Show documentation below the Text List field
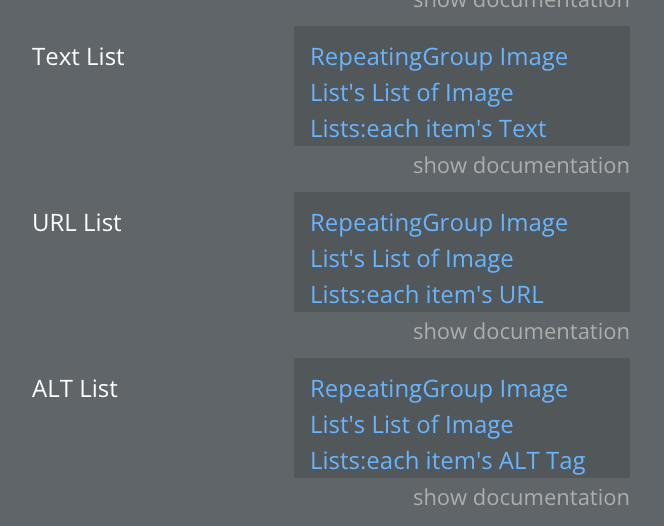 521,165
